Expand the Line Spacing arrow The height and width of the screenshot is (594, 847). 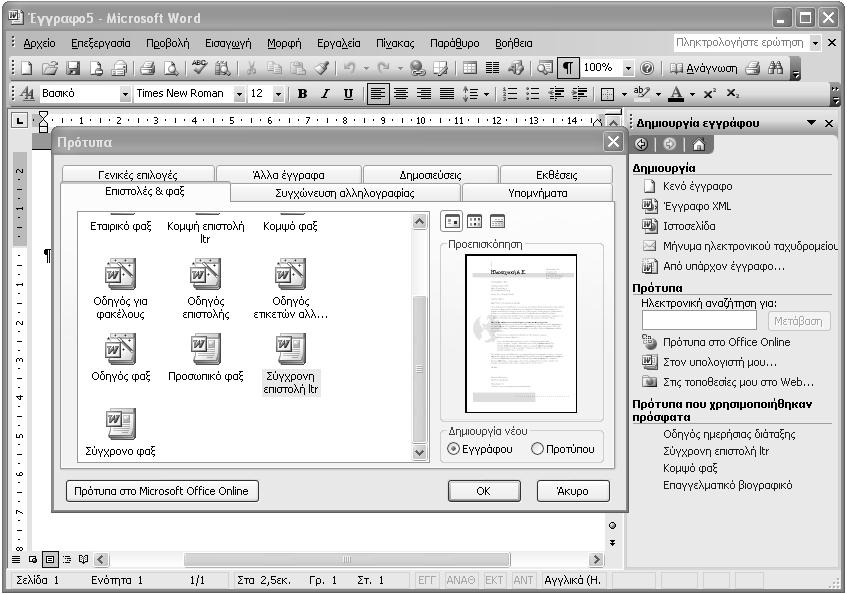click(x=486, y=94)
